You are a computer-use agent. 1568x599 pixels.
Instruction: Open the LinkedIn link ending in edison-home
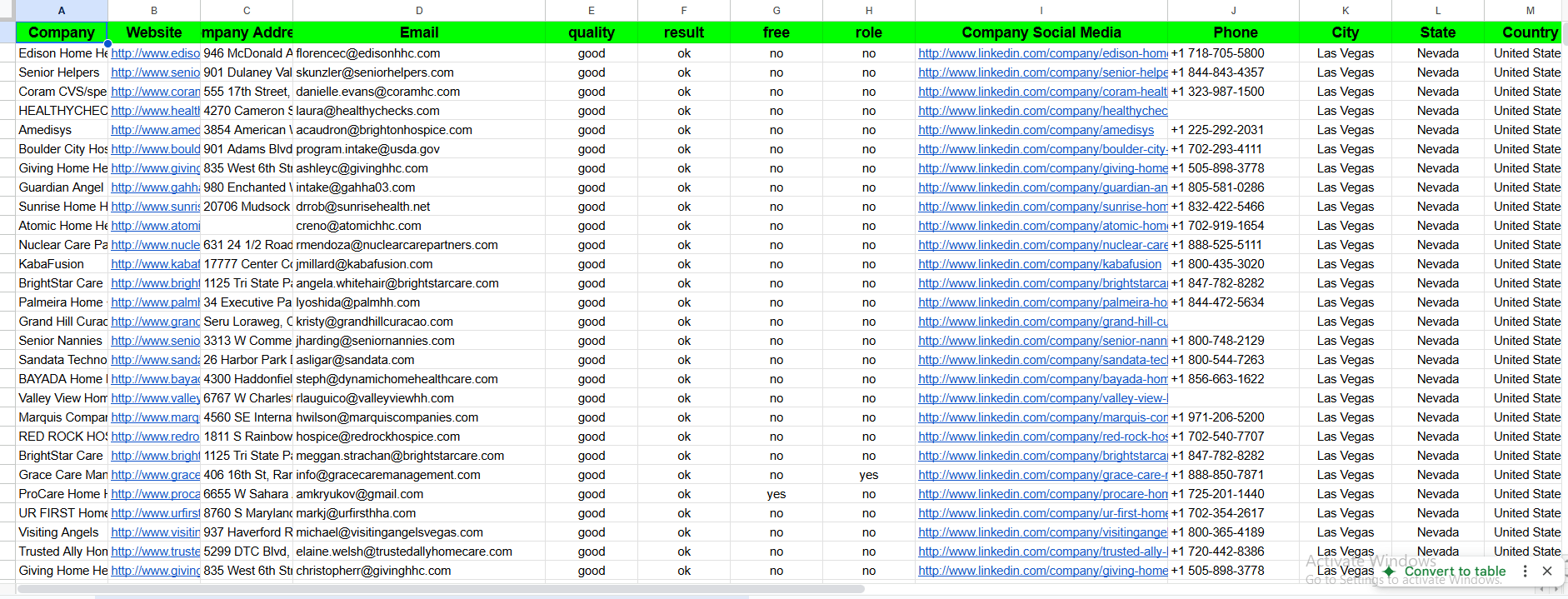click(1043, 53)
